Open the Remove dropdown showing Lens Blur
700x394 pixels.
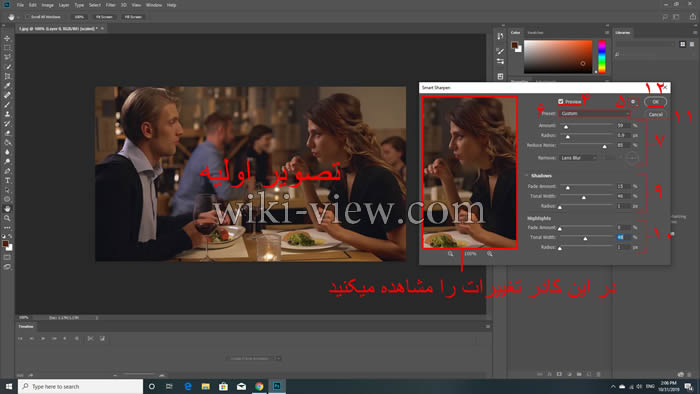(578, 158)
